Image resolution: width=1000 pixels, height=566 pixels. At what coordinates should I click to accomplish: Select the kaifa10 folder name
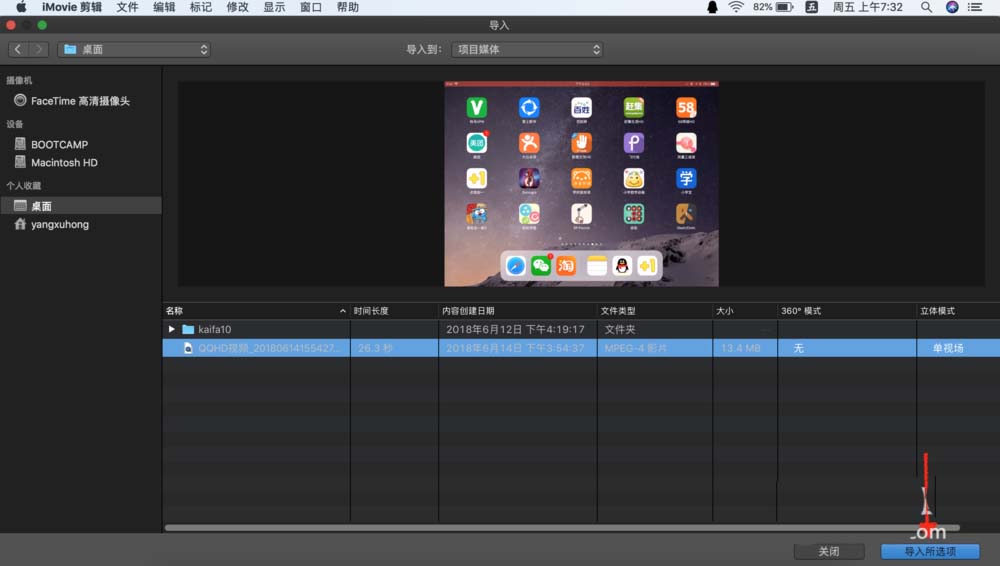click(x=214, y=329)
